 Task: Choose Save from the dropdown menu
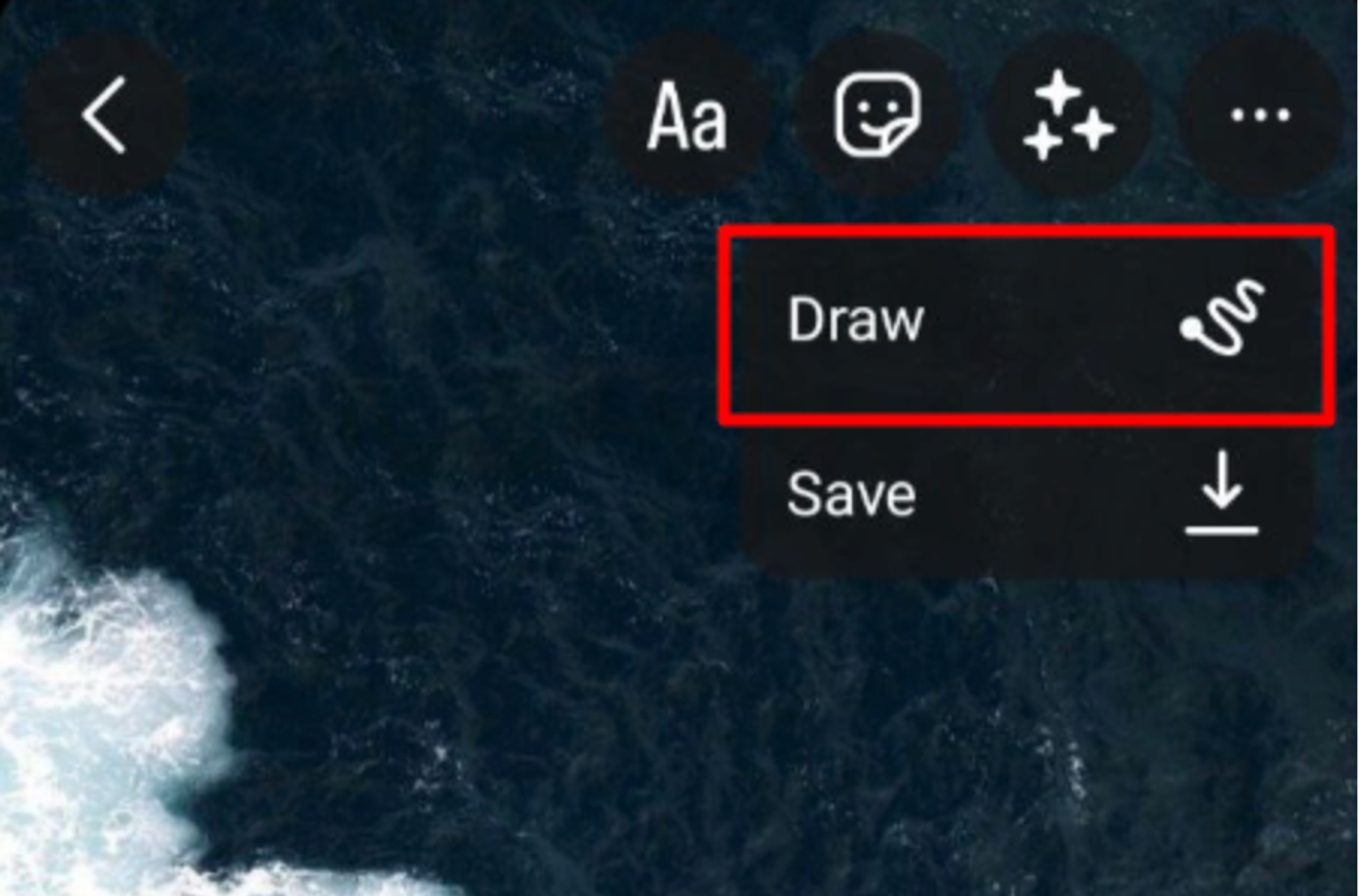pyautogui.click(x=1027, y=495)
